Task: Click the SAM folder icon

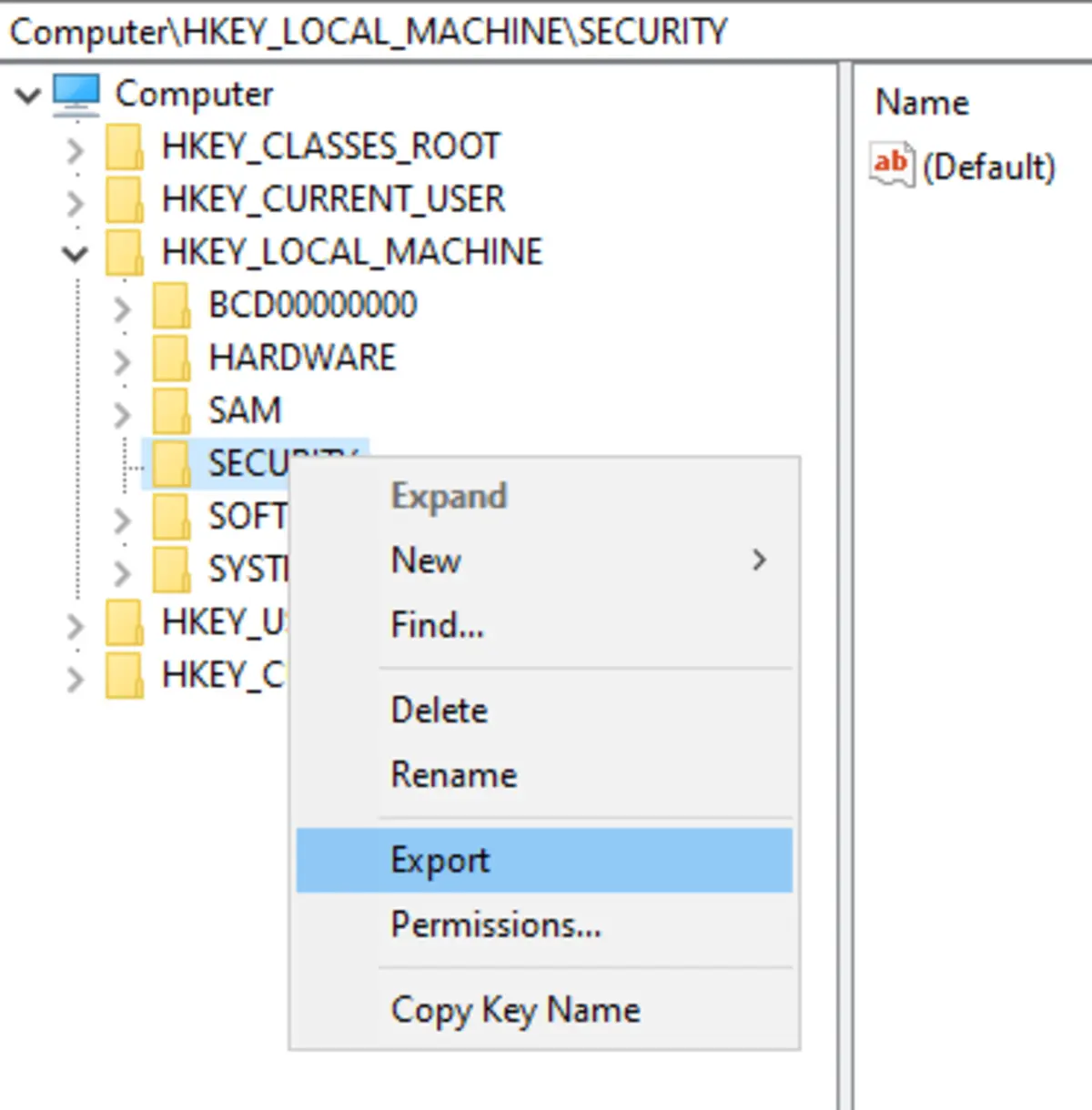Action: point(171,411)
